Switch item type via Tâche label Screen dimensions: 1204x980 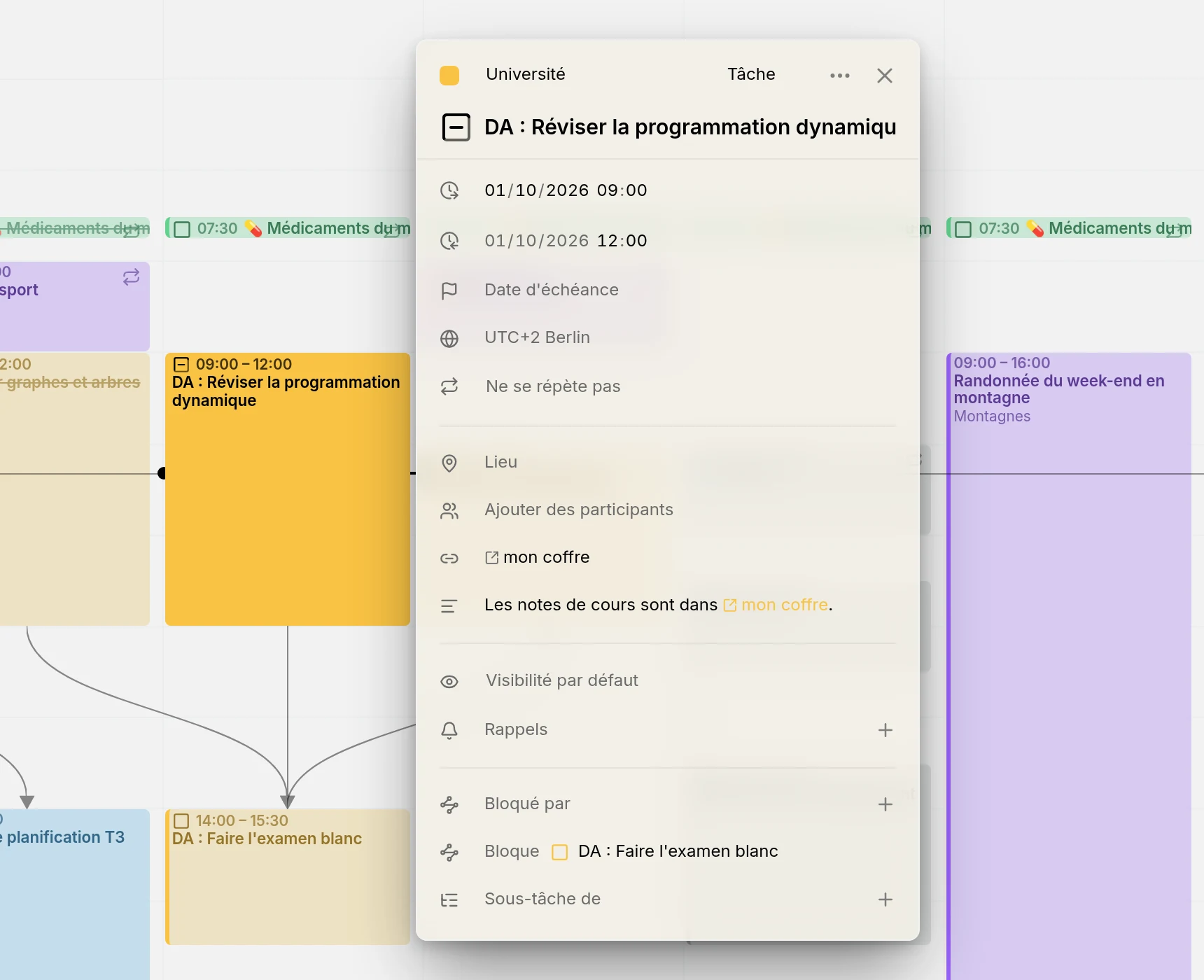[x=751, y=74]
